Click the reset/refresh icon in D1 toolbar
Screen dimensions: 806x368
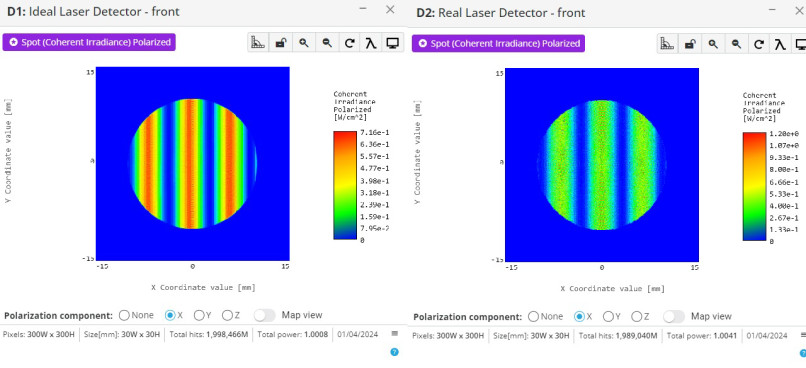(349, 43)
